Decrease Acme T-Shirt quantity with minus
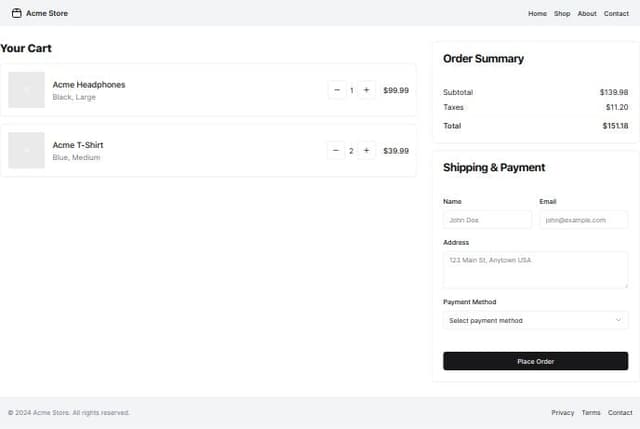 click(337, 151)
